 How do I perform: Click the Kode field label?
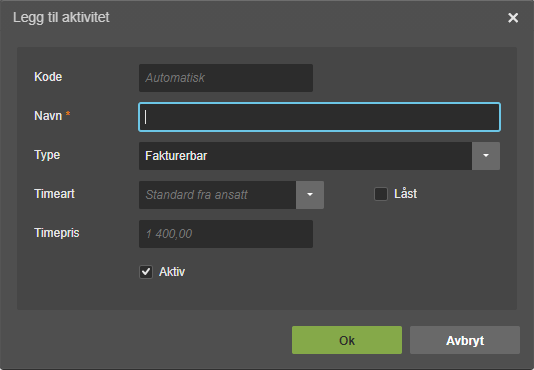tap(48, 77)
